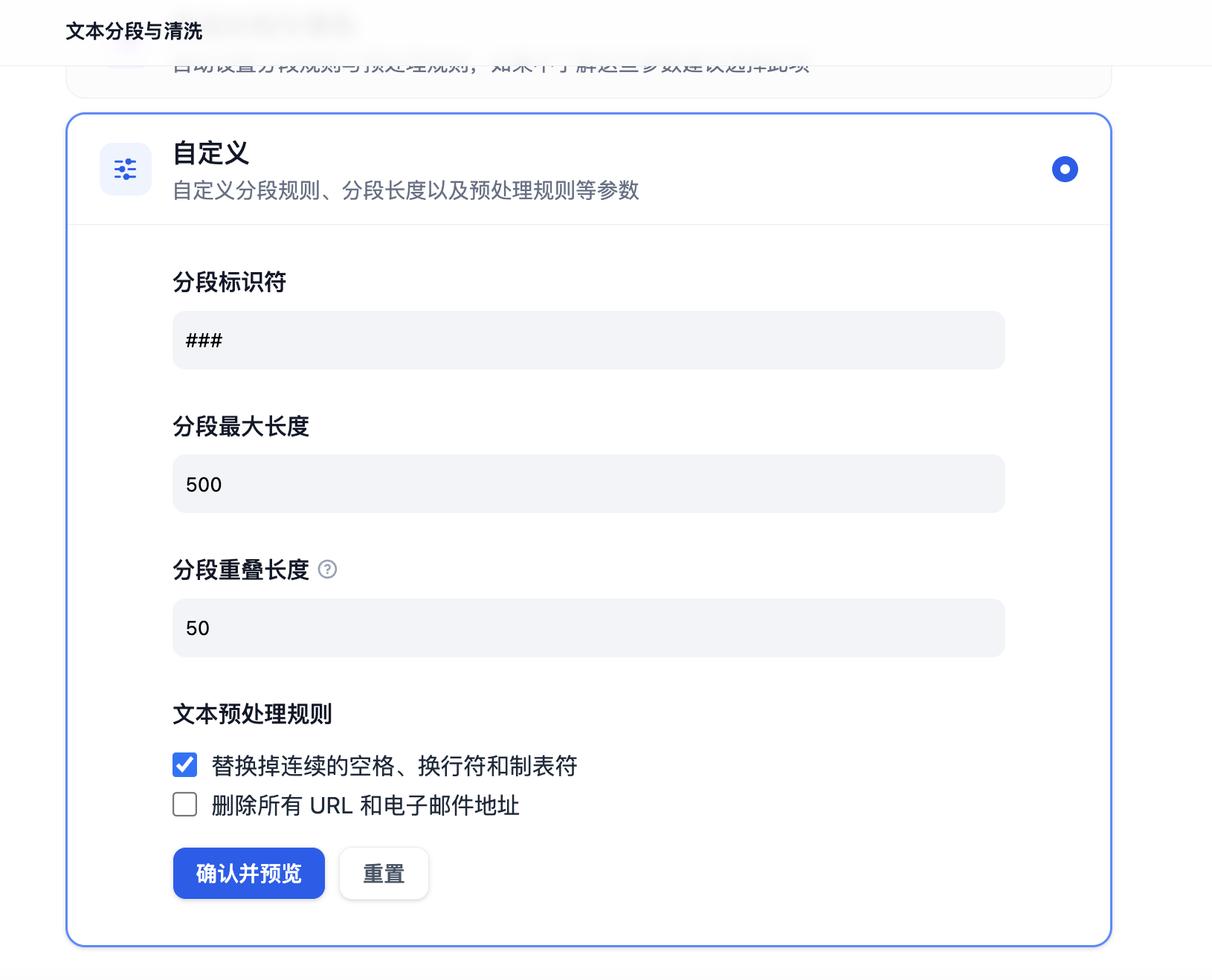Click the 文本分段与清洗 page heading
1212x980 pixels.
[x=134, y=31]
